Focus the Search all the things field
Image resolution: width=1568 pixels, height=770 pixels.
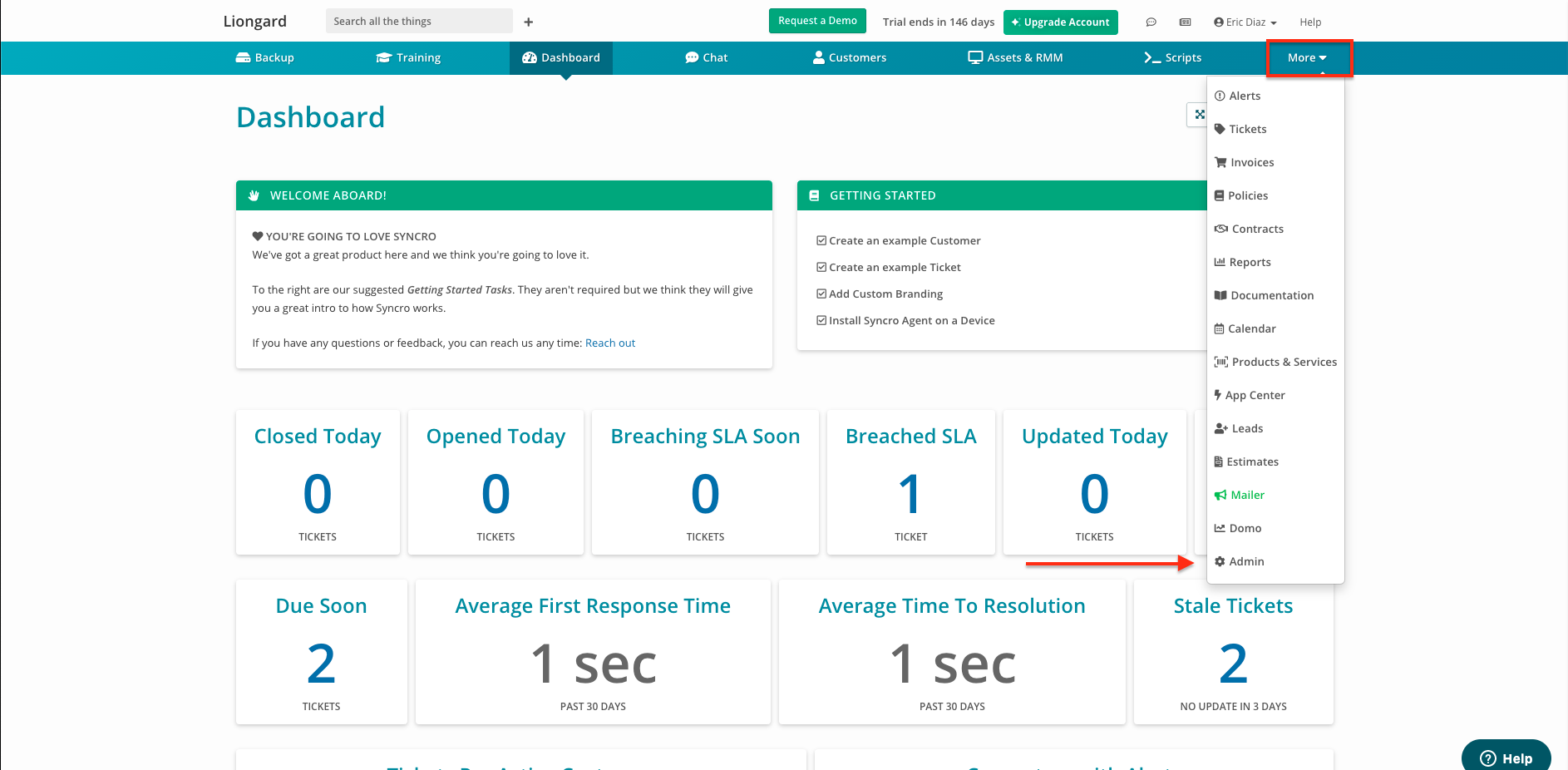[x=419, y=22]
